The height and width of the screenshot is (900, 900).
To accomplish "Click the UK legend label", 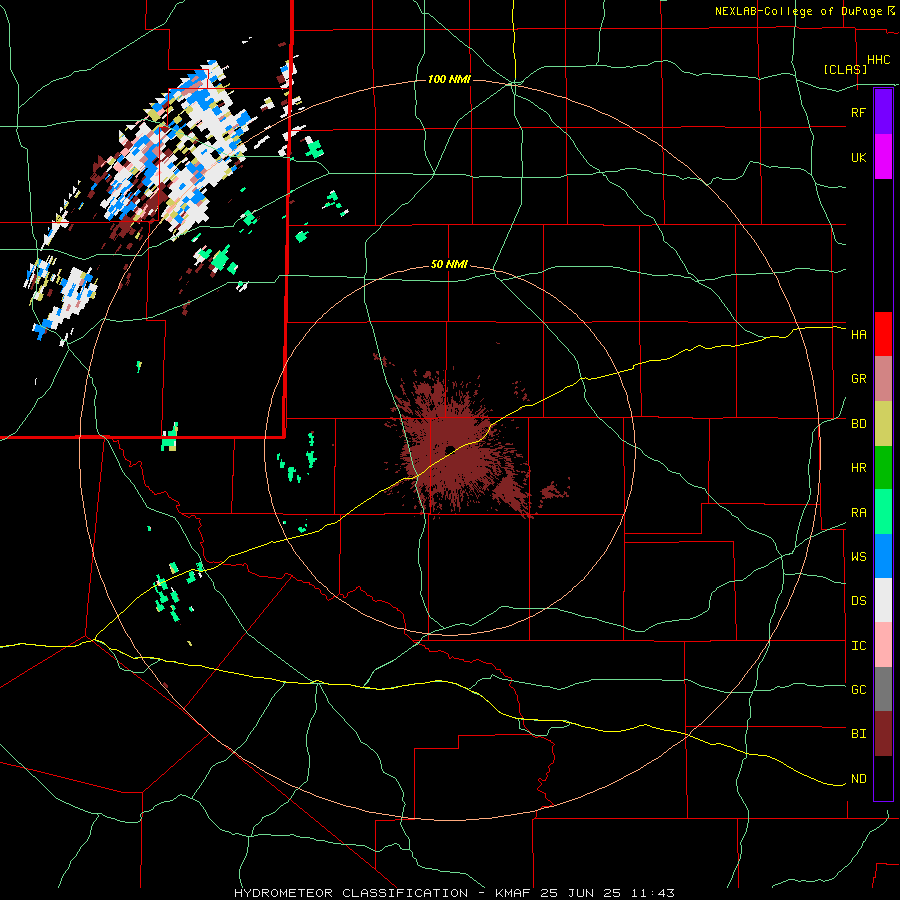I will (x=858, y=158).
